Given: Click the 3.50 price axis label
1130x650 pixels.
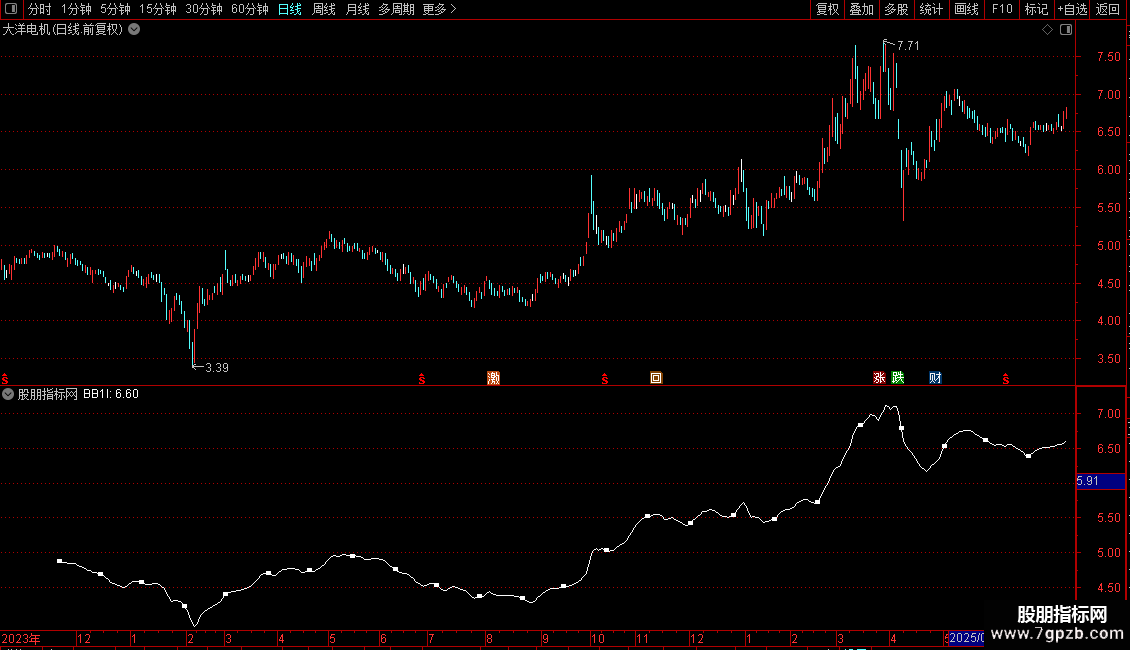Looking at the screenshot, I should [1108, 359].
